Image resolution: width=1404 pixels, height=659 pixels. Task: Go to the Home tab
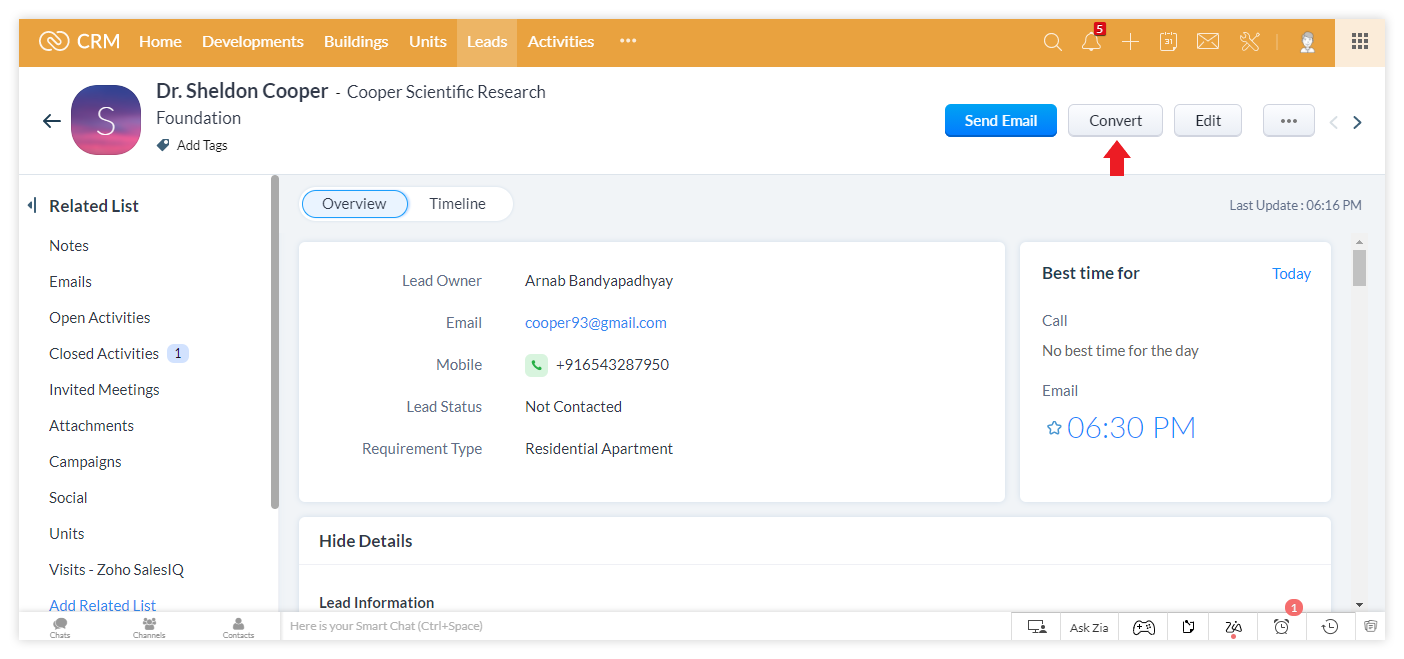(x=160, y=41)
